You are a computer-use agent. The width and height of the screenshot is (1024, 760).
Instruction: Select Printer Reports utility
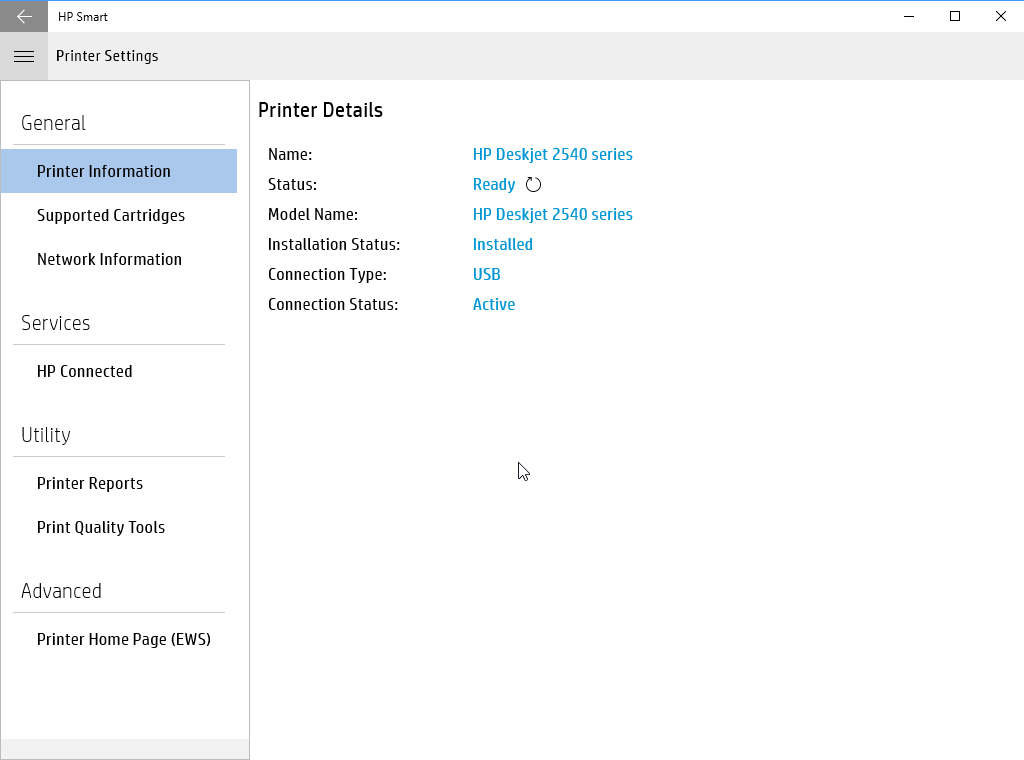pyautogui.click(x=90, y=483)
